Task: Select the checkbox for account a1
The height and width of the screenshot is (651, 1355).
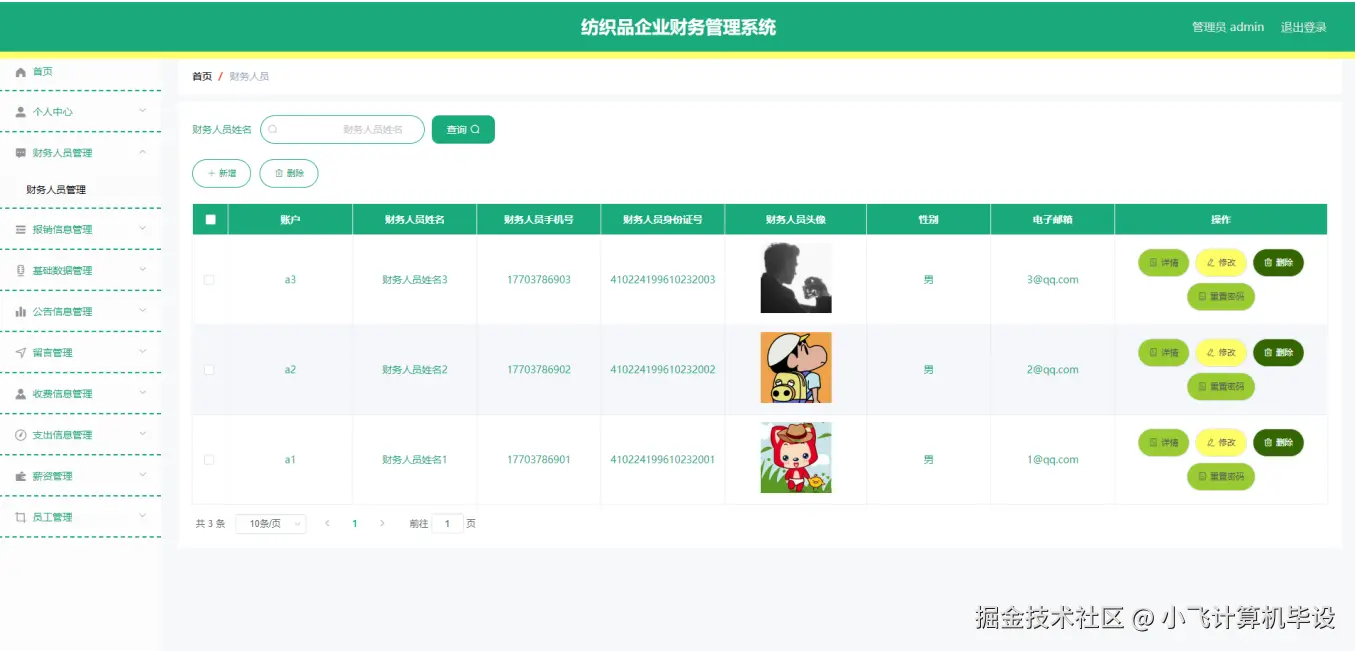Action: (x=210, y=459)
